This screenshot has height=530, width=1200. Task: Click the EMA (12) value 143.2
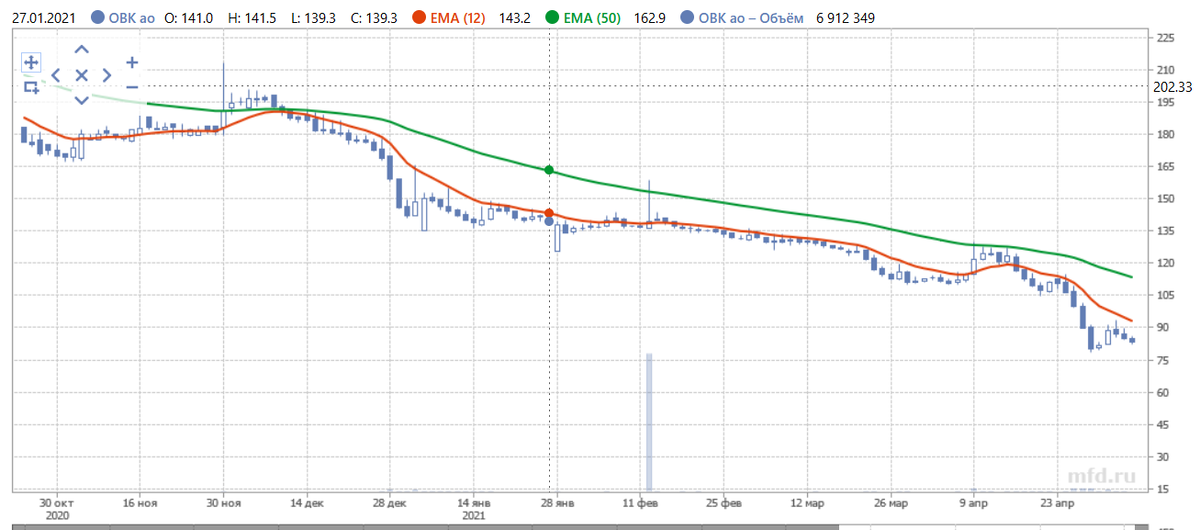pos(513,17)
